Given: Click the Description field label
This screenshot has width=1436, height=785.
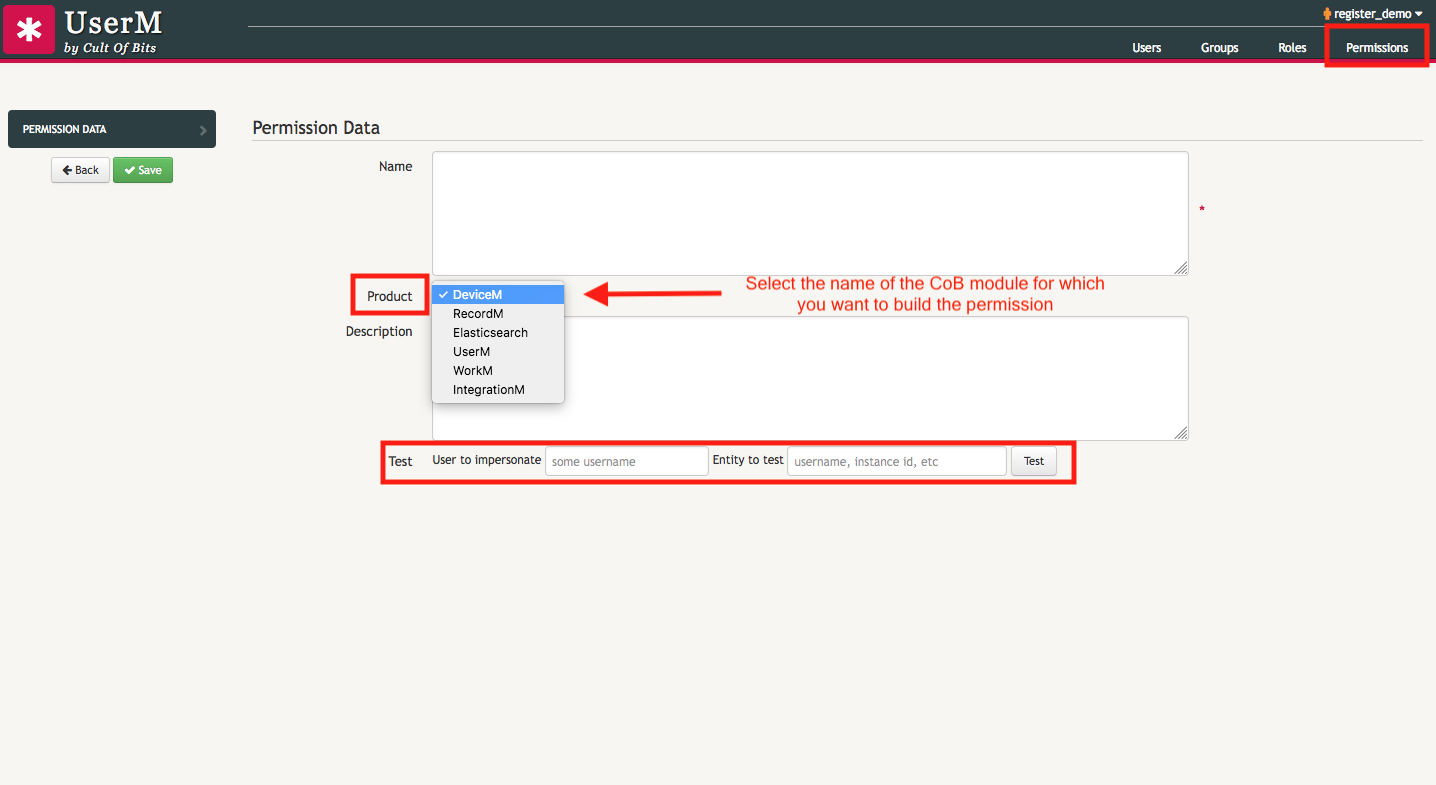Looking at the screenshot, I should coord(379,331).
